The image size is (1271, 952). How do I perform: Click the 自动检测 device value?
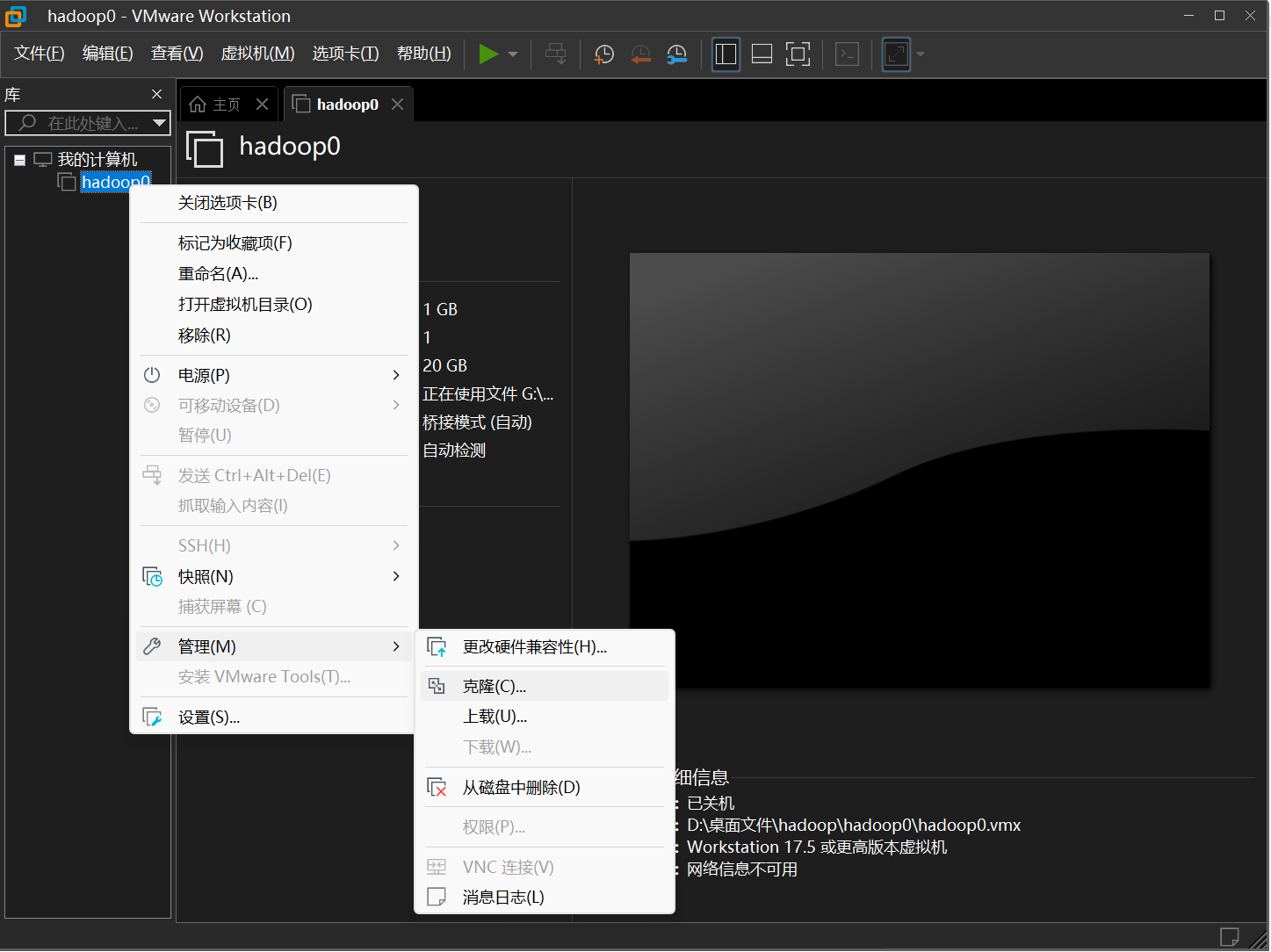[x=454, y=451]
